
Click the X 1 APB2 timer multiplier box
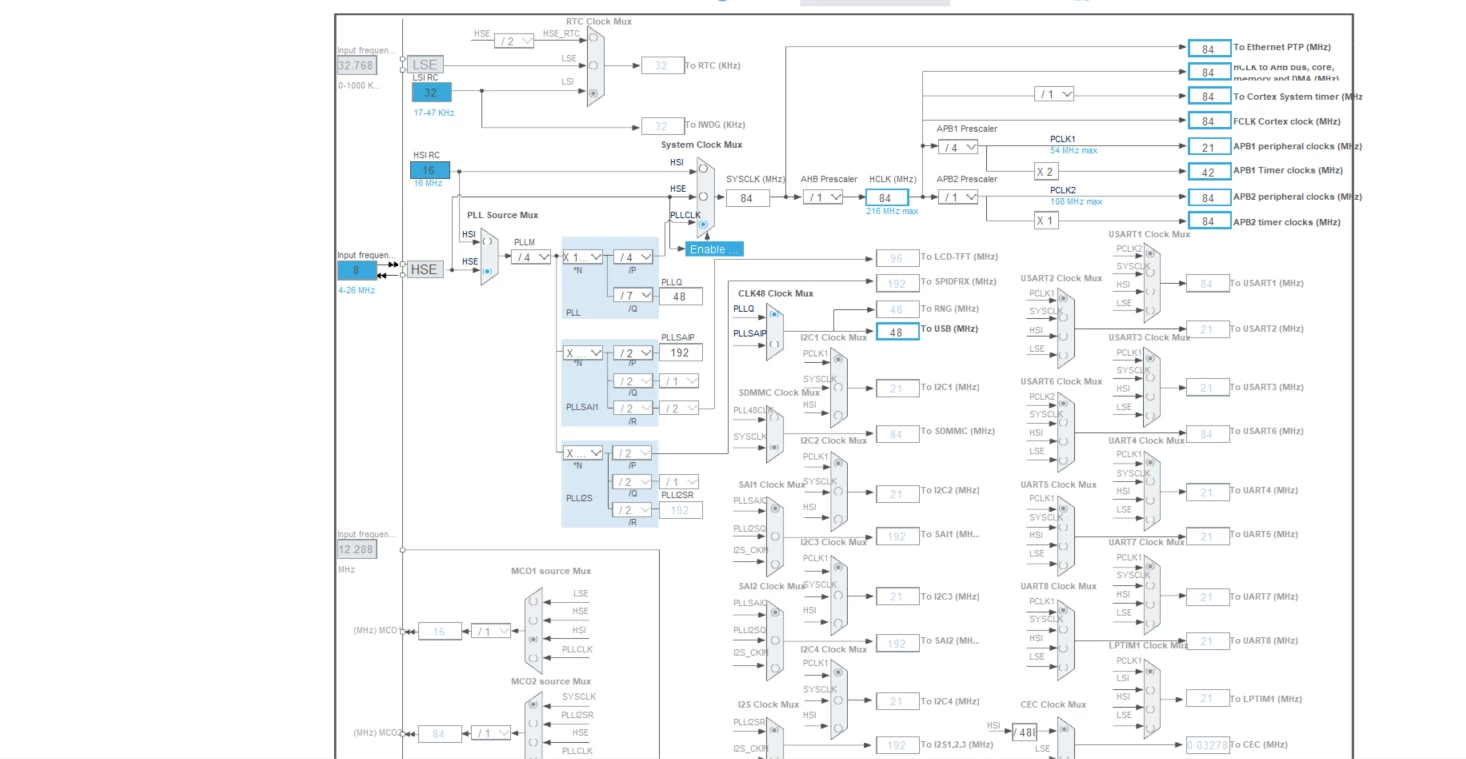point(1046,221)
